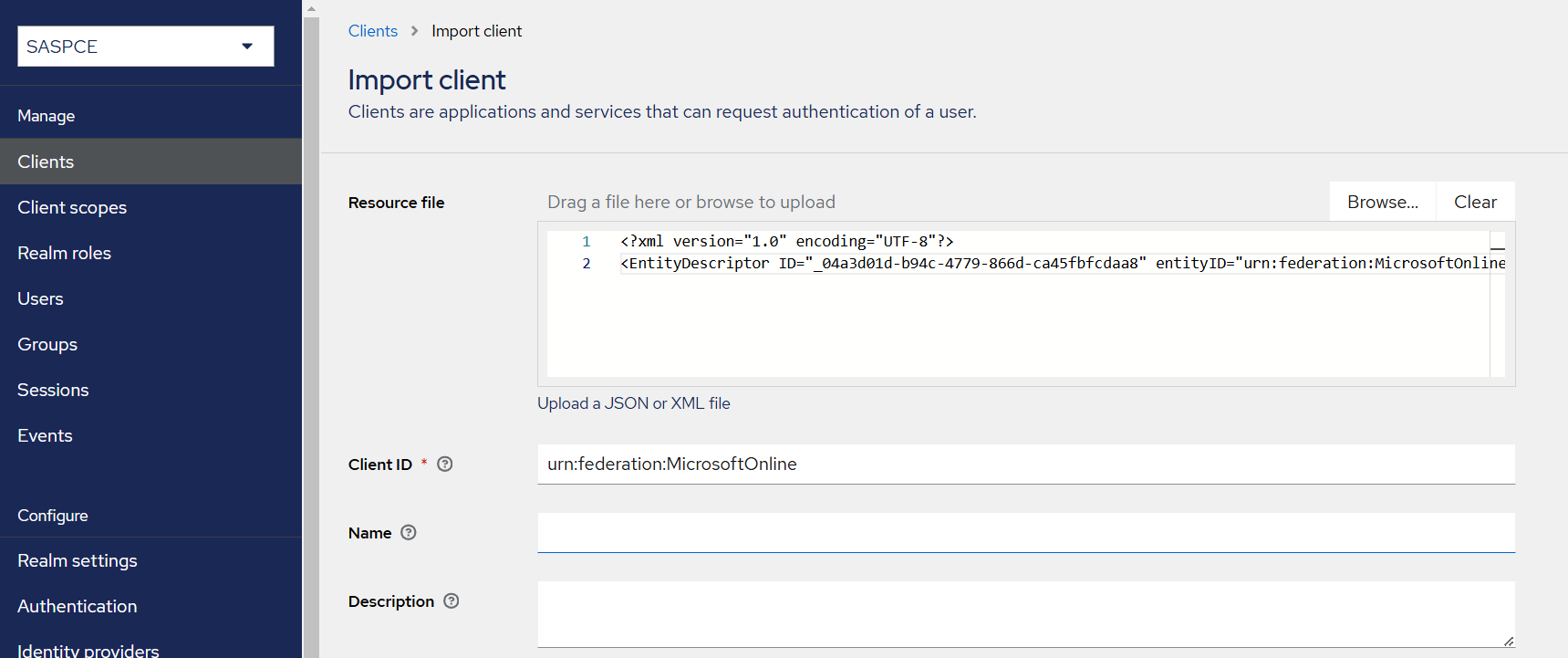Go to Realm roles page

click(64, 253)
